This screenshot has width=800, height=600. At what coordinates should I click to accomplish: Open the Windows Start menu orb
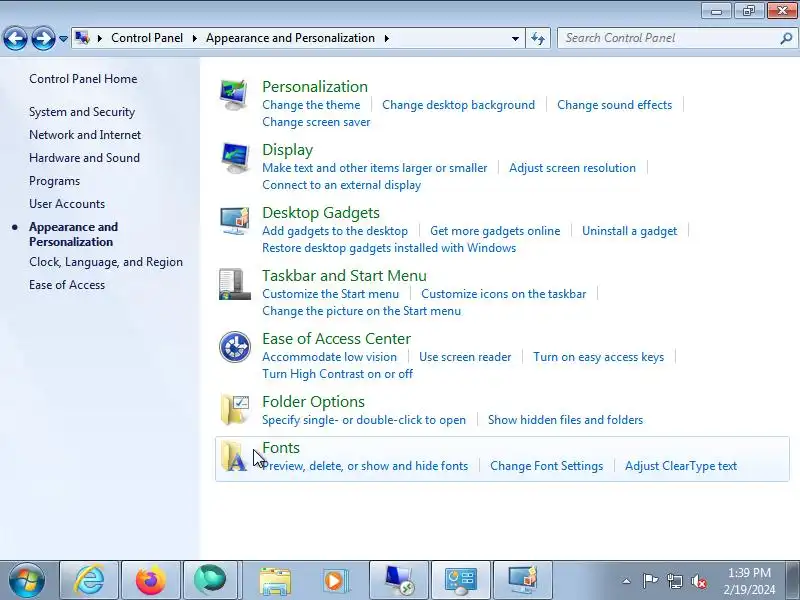click(x=27, y=580)
